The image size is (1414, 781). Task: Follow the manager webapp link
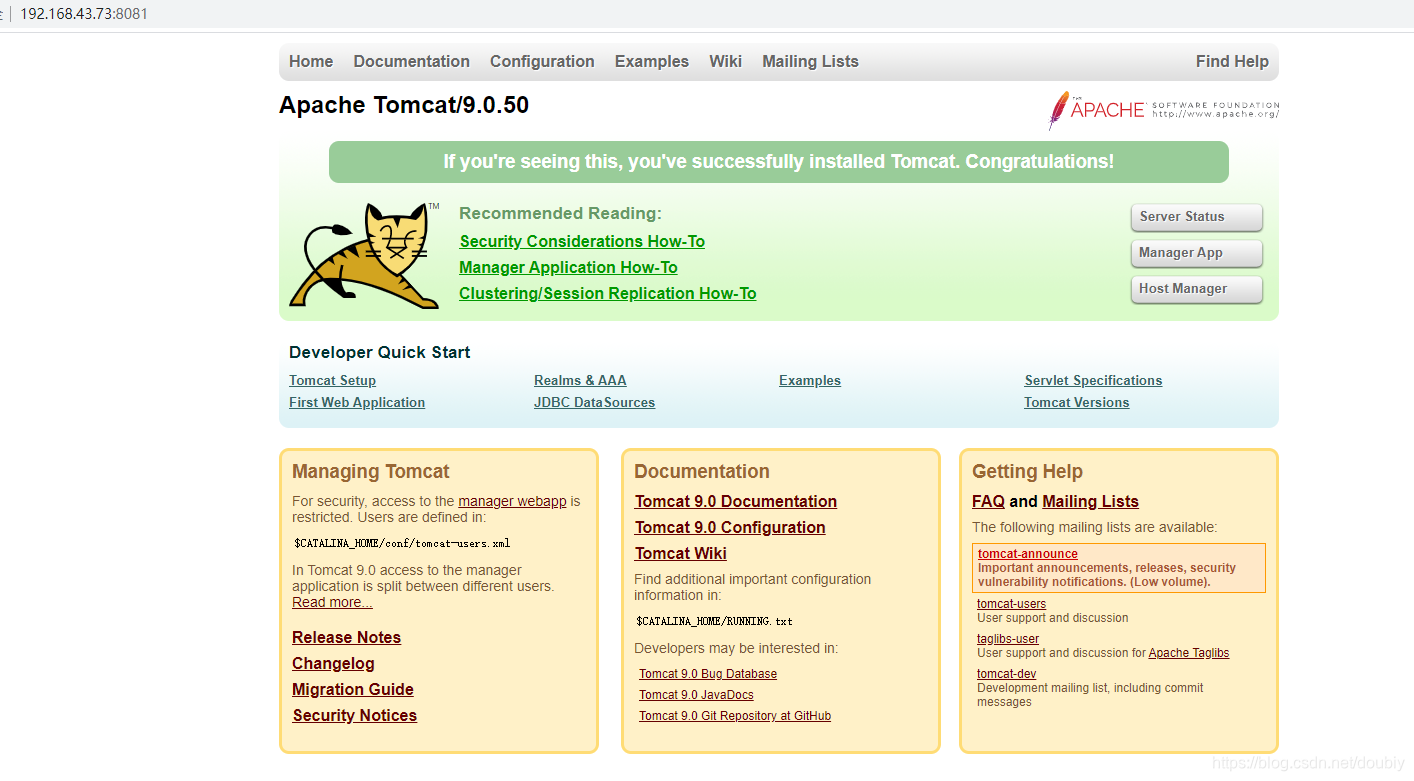[512, 501]
